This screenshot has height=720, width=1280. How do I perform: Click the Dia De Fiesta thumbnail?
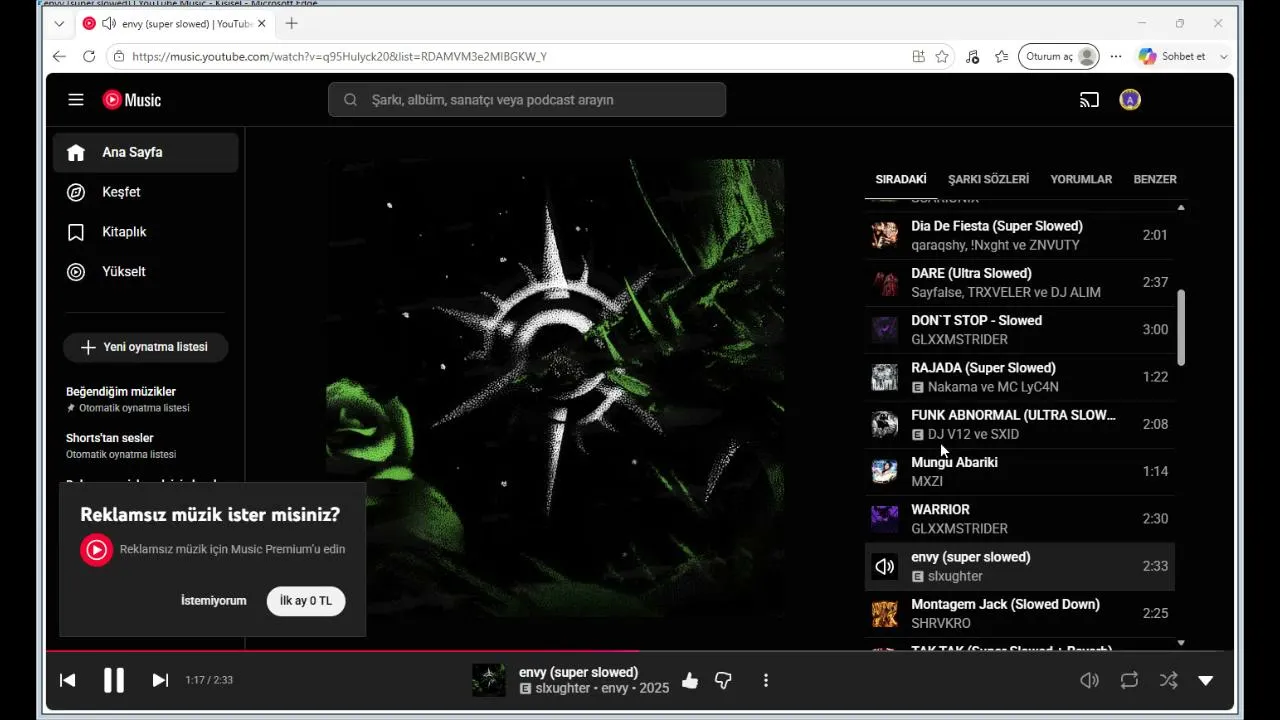(884, 236)
